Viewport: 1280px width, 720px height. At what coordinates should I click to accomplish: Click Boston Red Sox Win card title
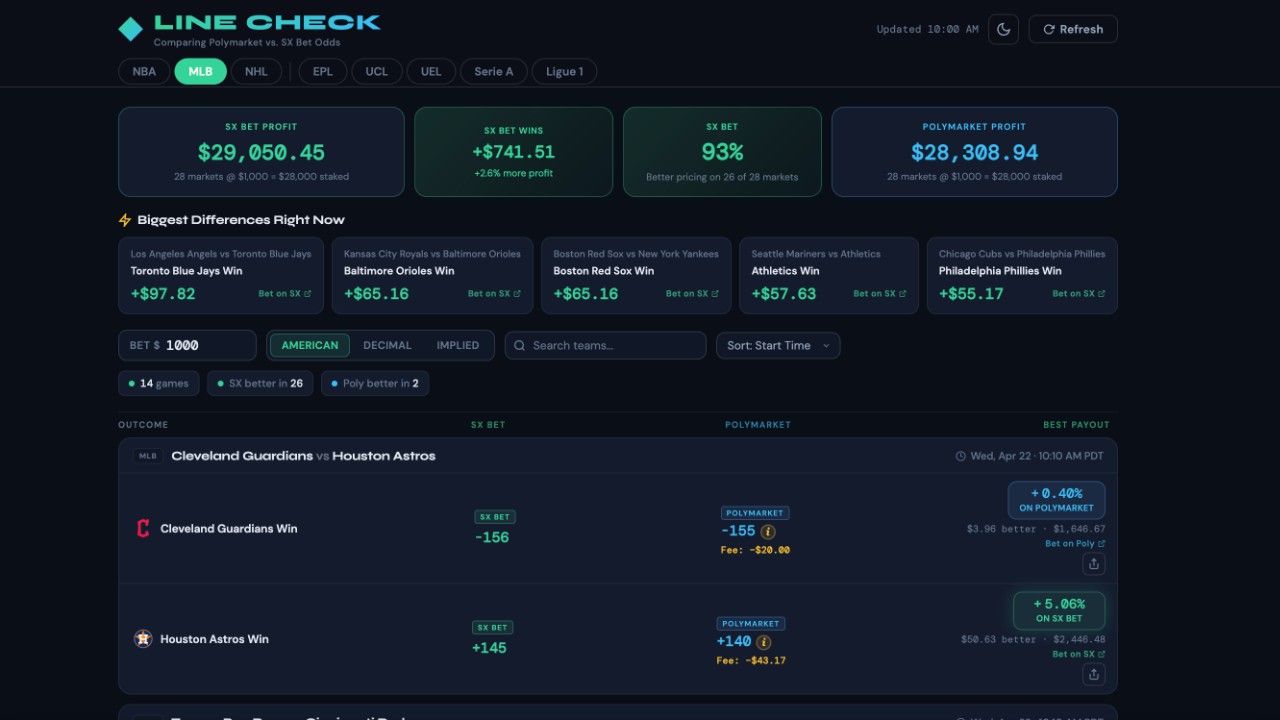(604, 271)
